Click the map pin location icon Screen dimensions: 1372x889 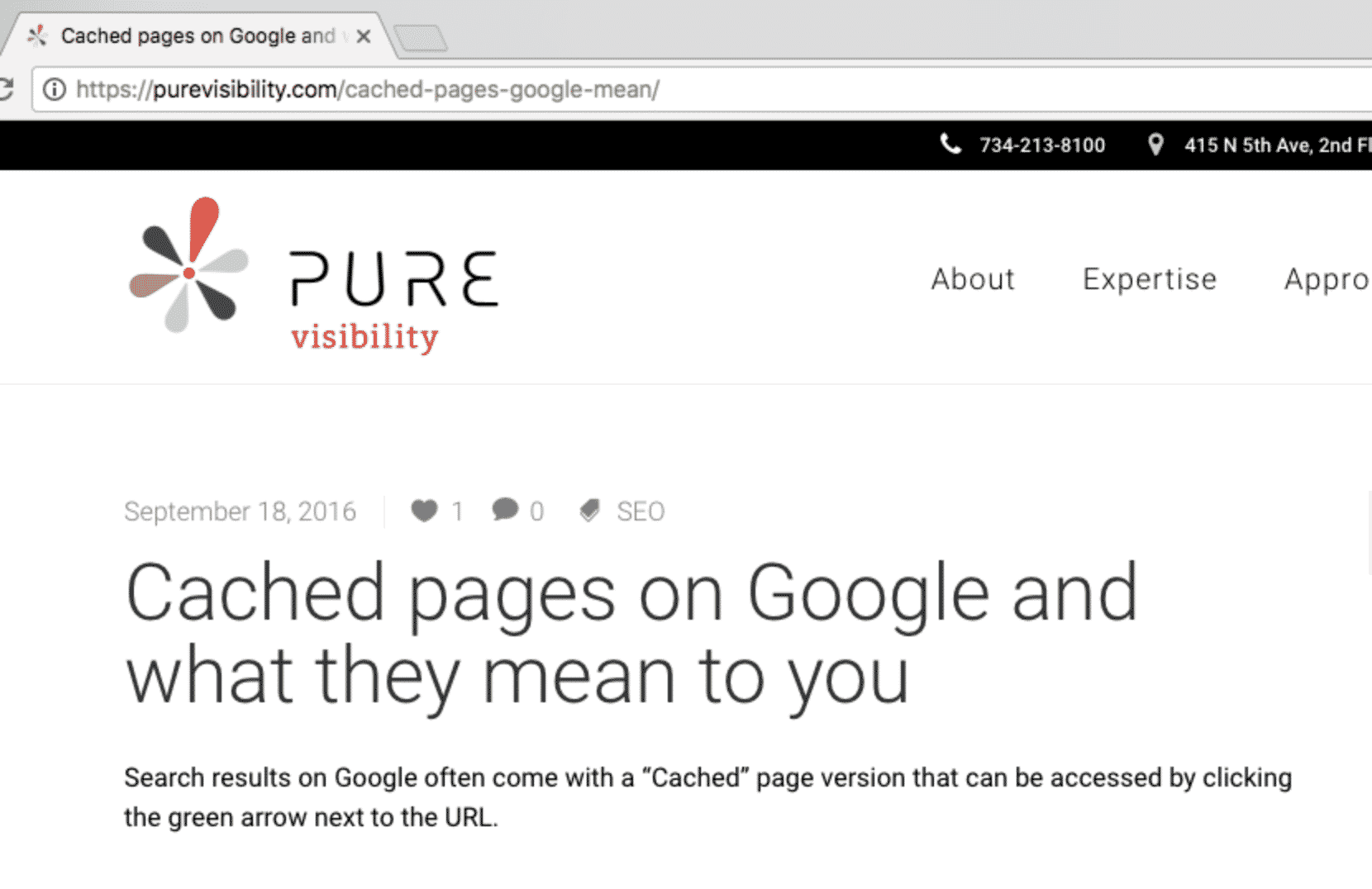pos(1155,145)
